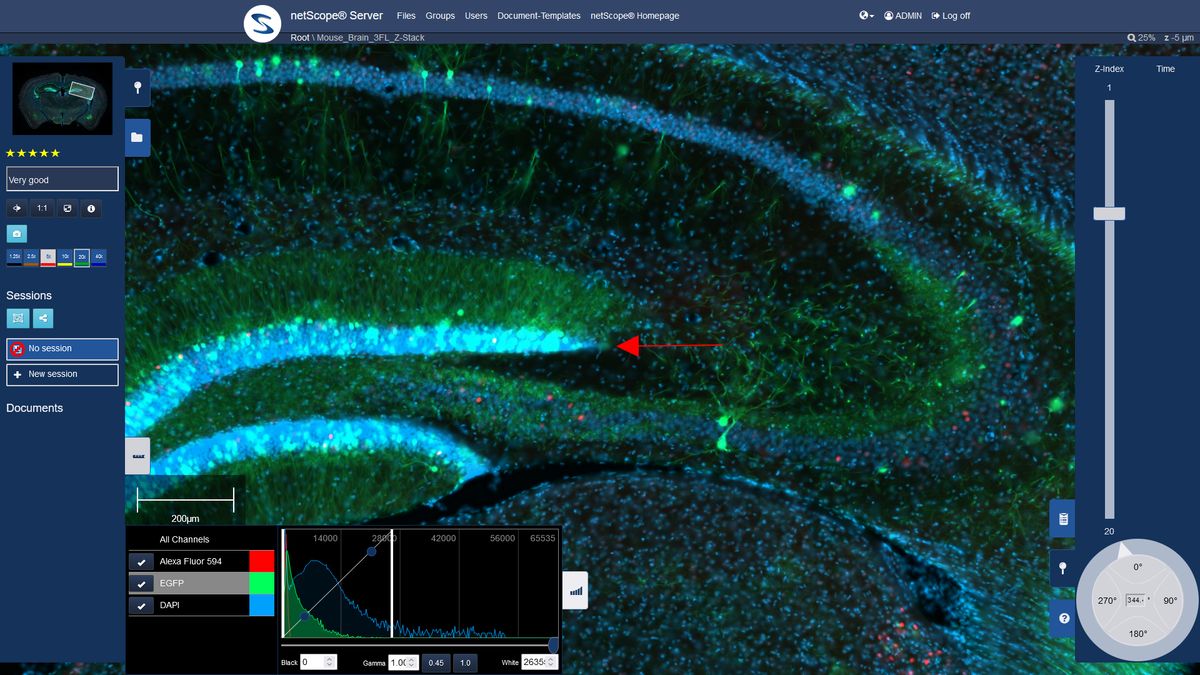Click the help question mark icon

coord(1063,618)
